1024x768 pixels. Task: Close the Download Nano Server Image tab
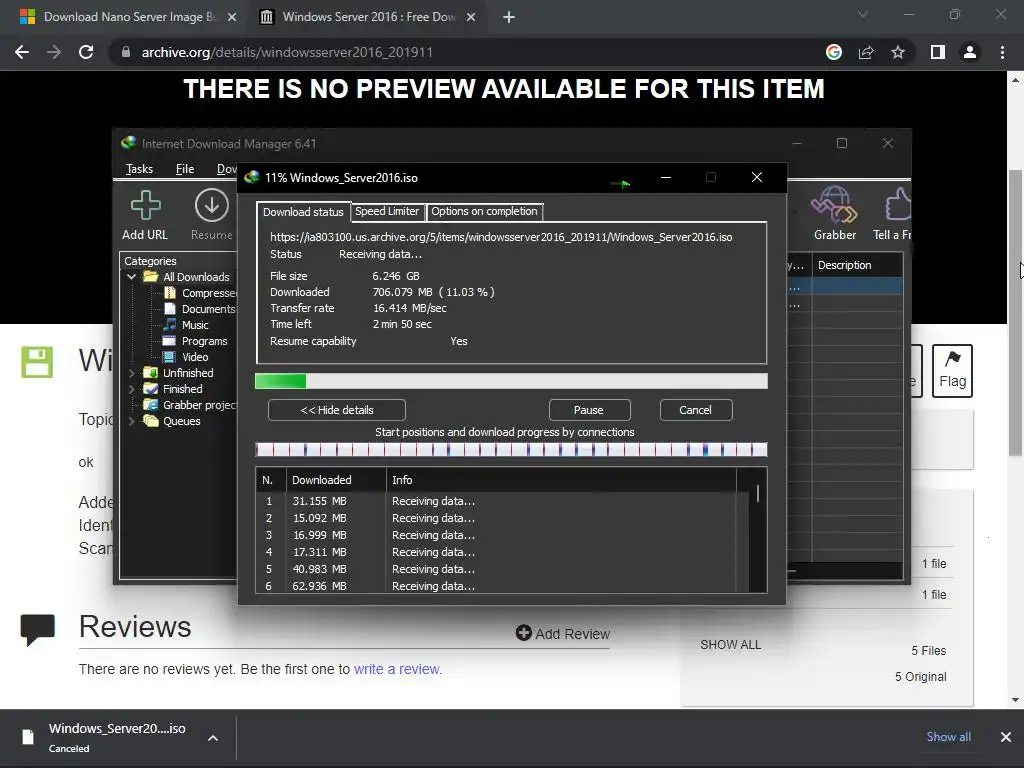coord(232,17)
